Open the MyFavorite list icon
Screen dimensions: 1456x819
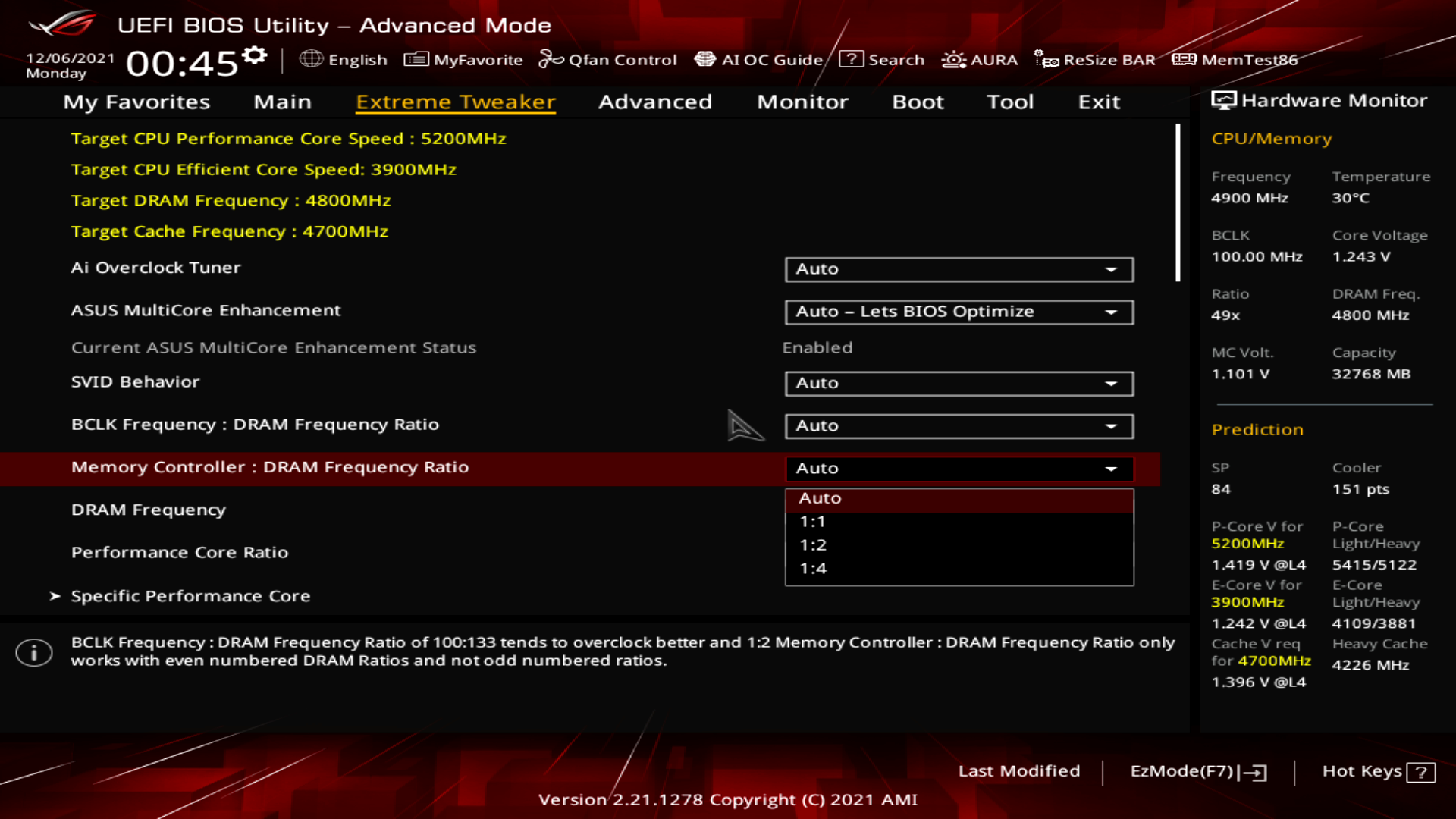click(x=416, y=59)
